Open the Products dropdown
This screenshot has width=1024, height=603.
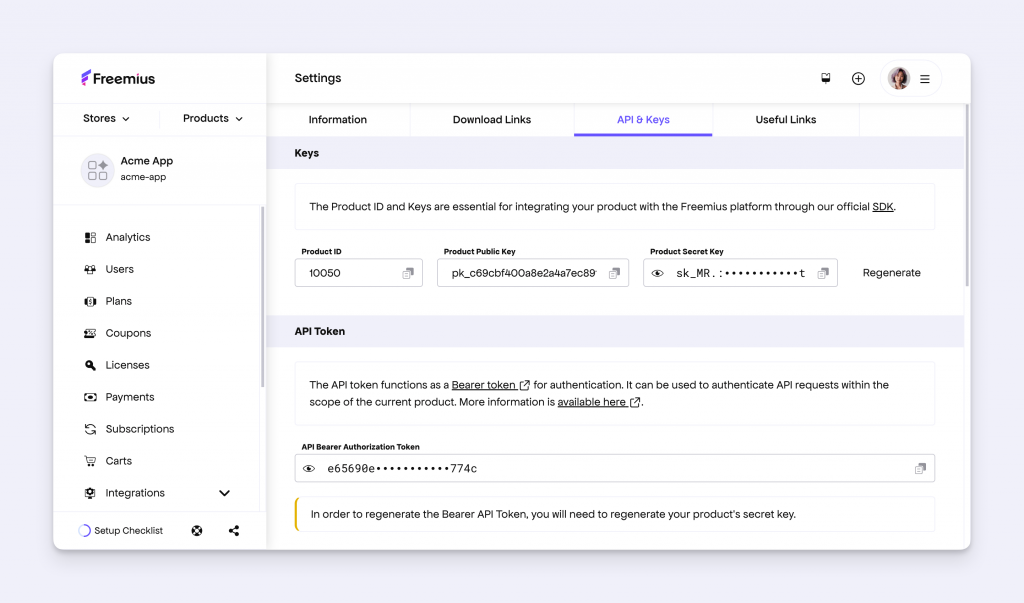[213, 118]
